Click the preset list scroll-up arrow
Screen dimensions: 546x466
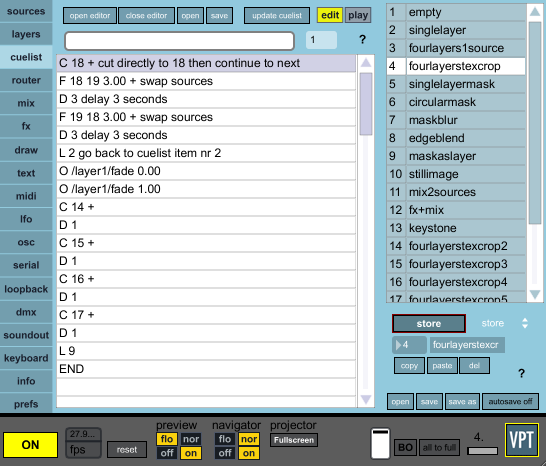[535, 12]
